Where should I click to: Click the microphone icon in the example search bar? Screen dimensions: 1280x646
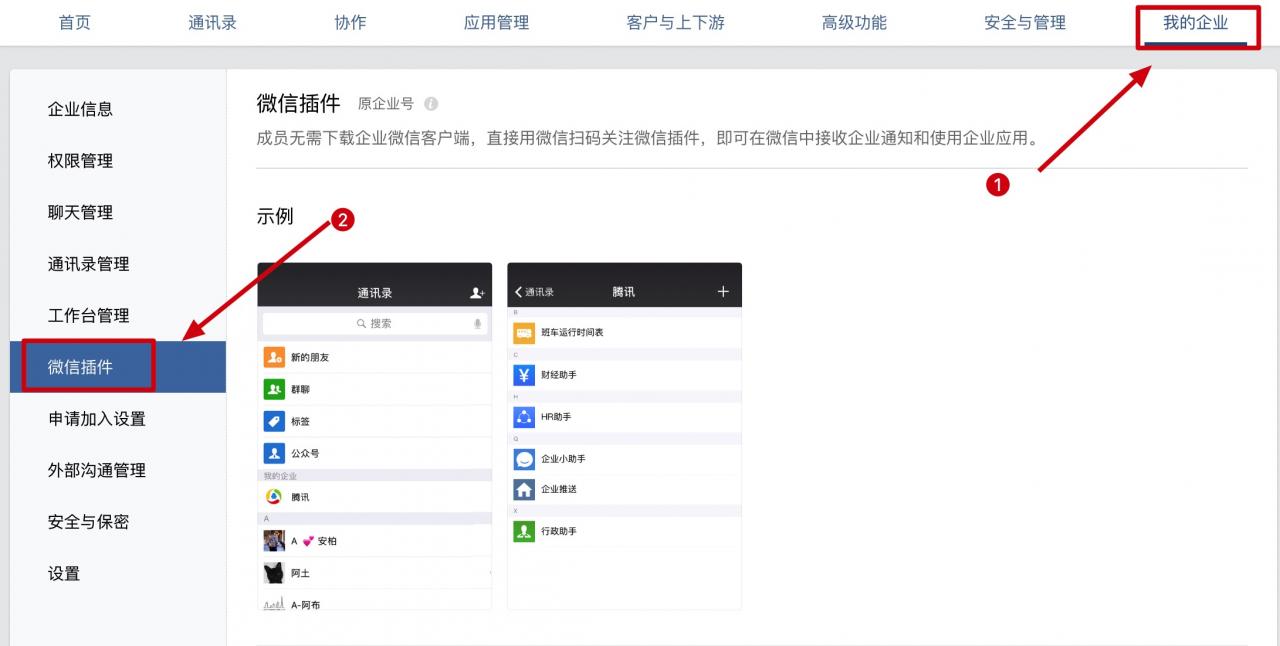[x=478, y=324]
